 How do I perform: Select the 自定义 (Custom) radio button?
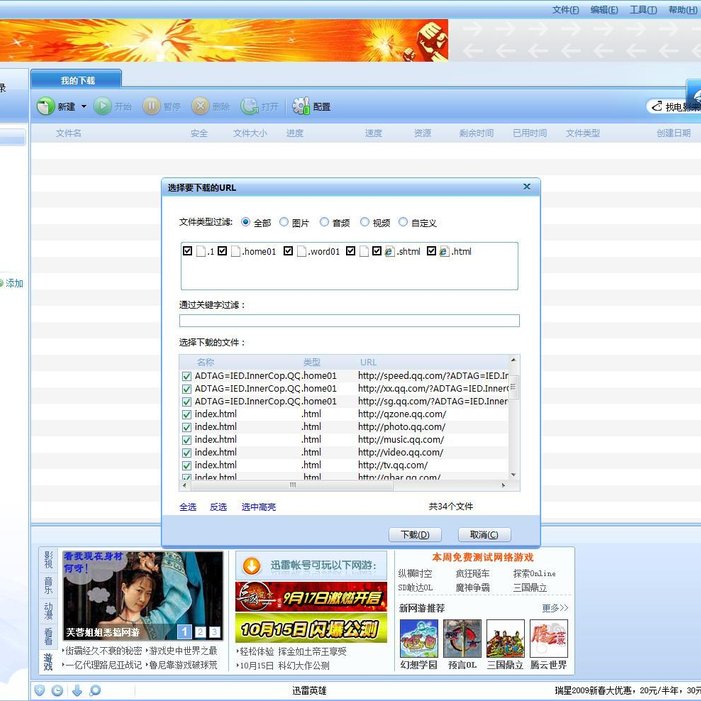(403, 222)
